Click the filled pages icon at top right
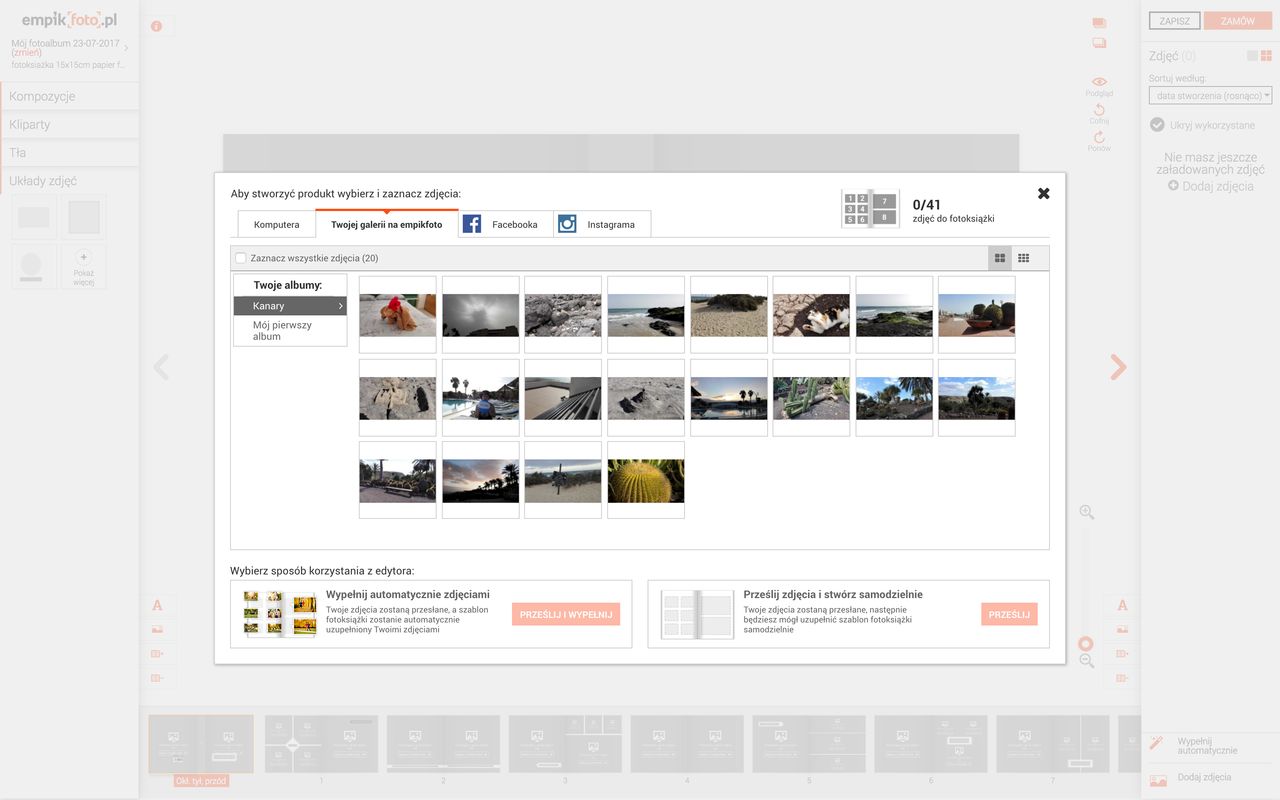Image resolution: width=1280 pixels, height=800 pixels. pyautogui.click(x=1099, y=23)
